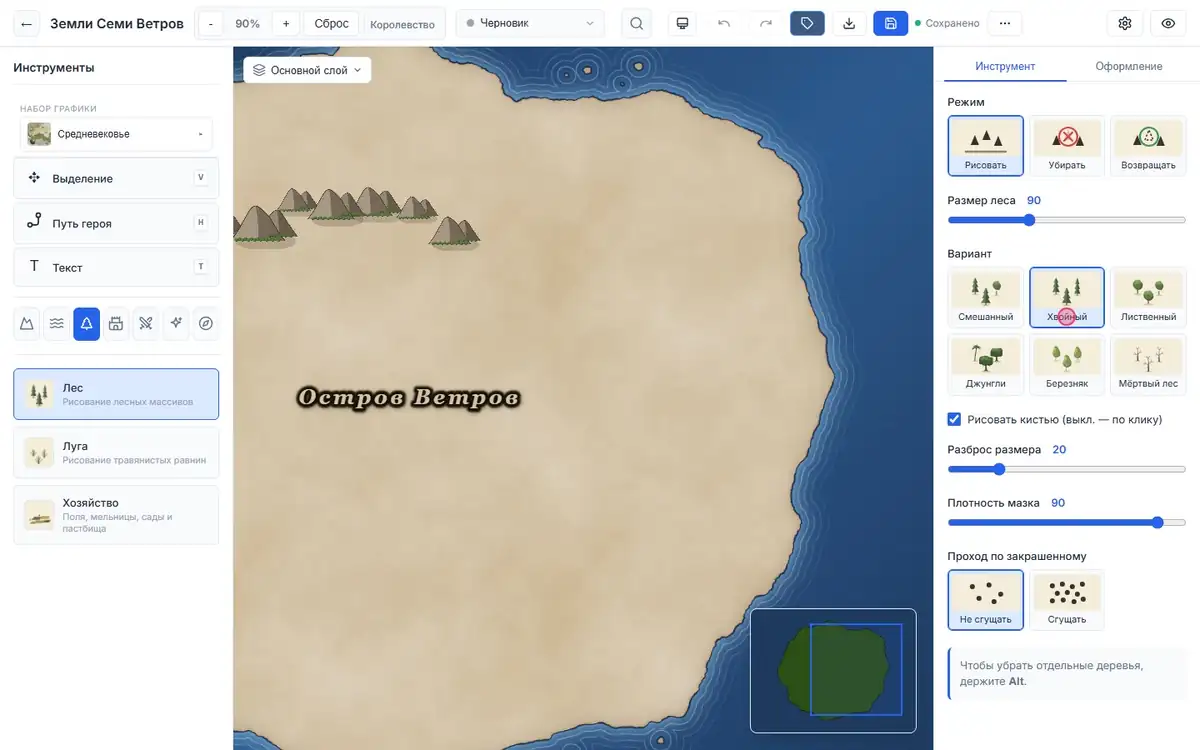The image size is (1200, 750).
Task: Open the castle buildings category icon
Action: [x=116, y=323]
